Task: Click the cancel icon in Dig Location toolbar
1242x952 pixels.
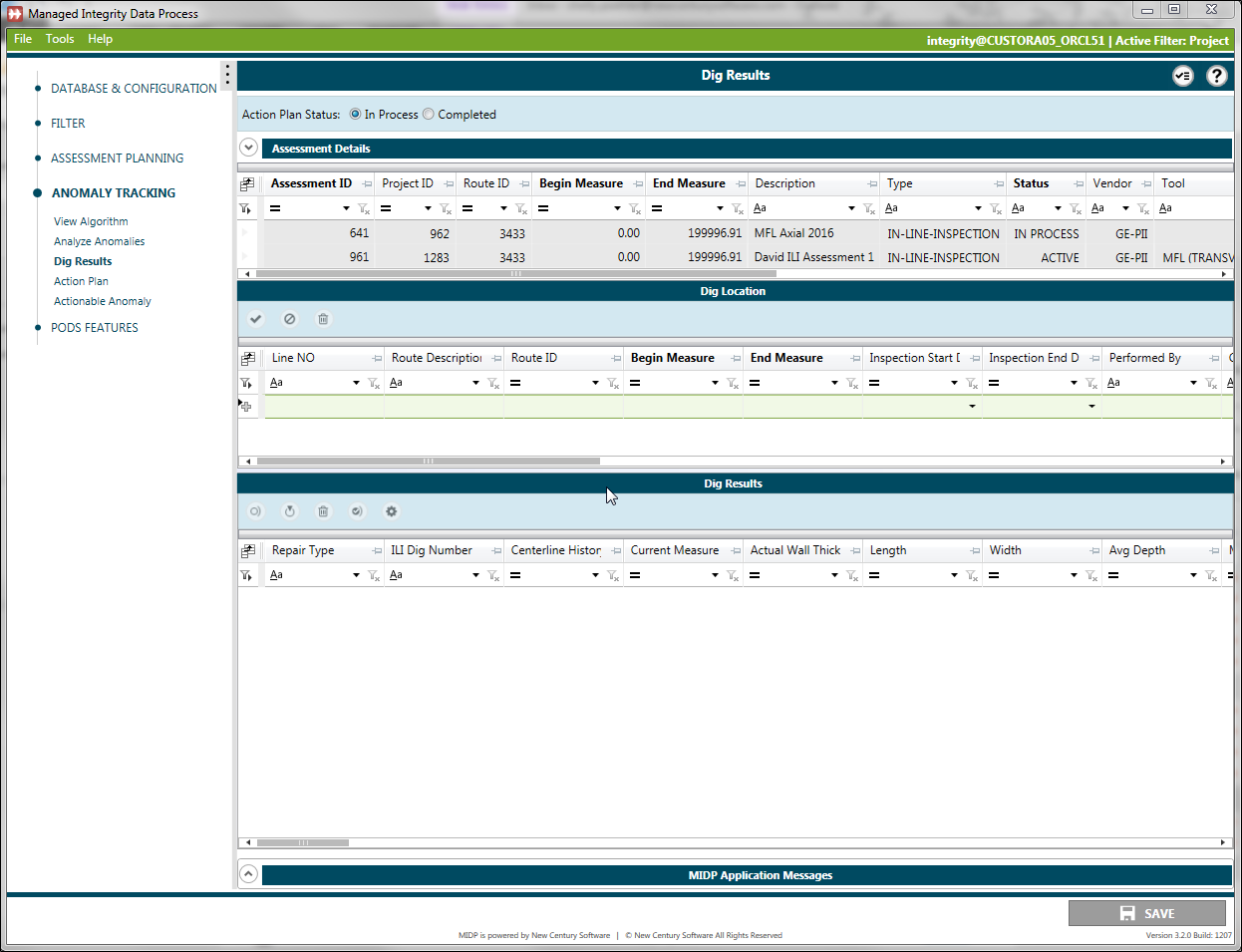Action: (289, 318)
